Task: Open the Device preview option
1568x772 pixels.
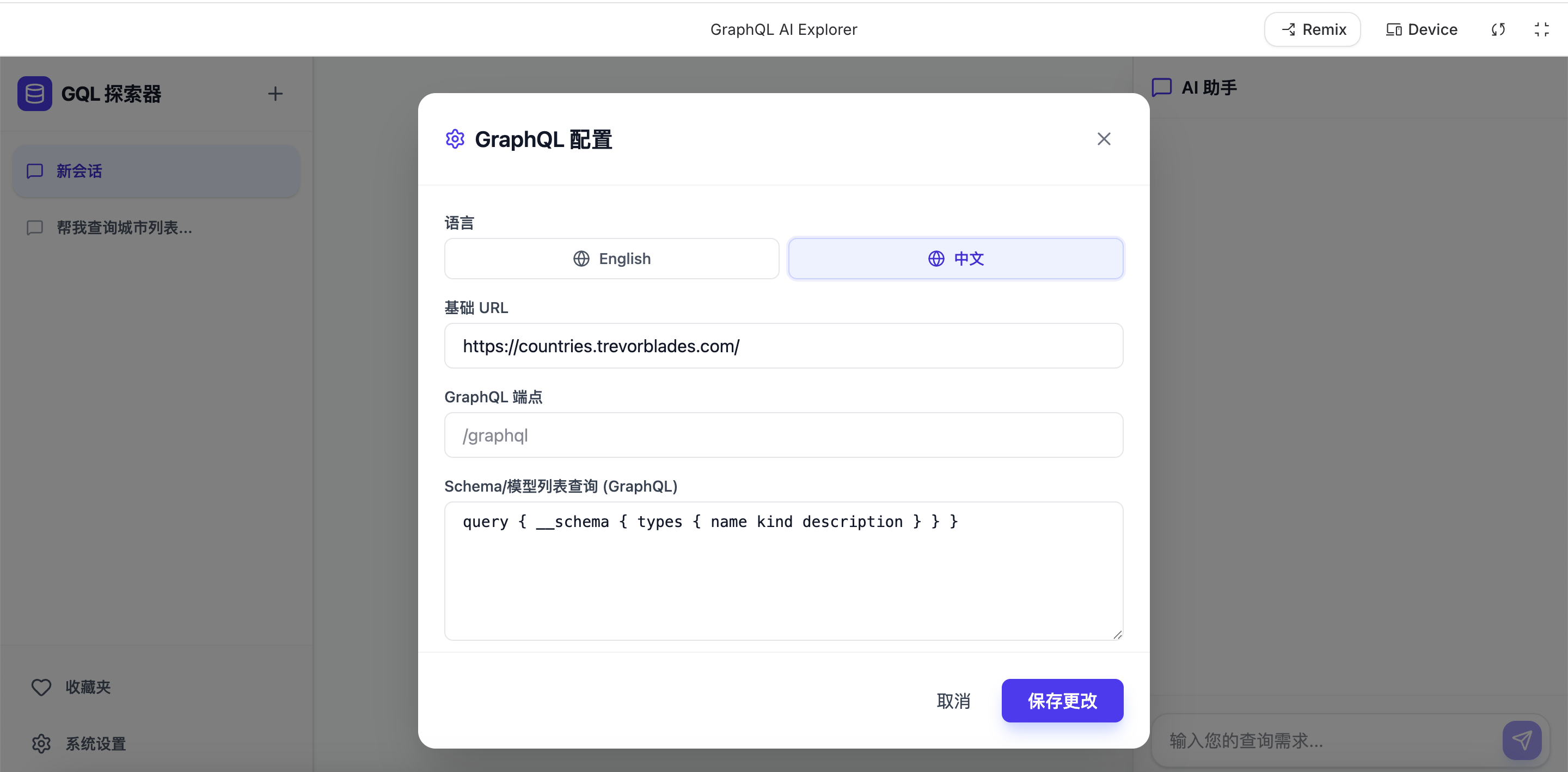Action: (1422, 29)
